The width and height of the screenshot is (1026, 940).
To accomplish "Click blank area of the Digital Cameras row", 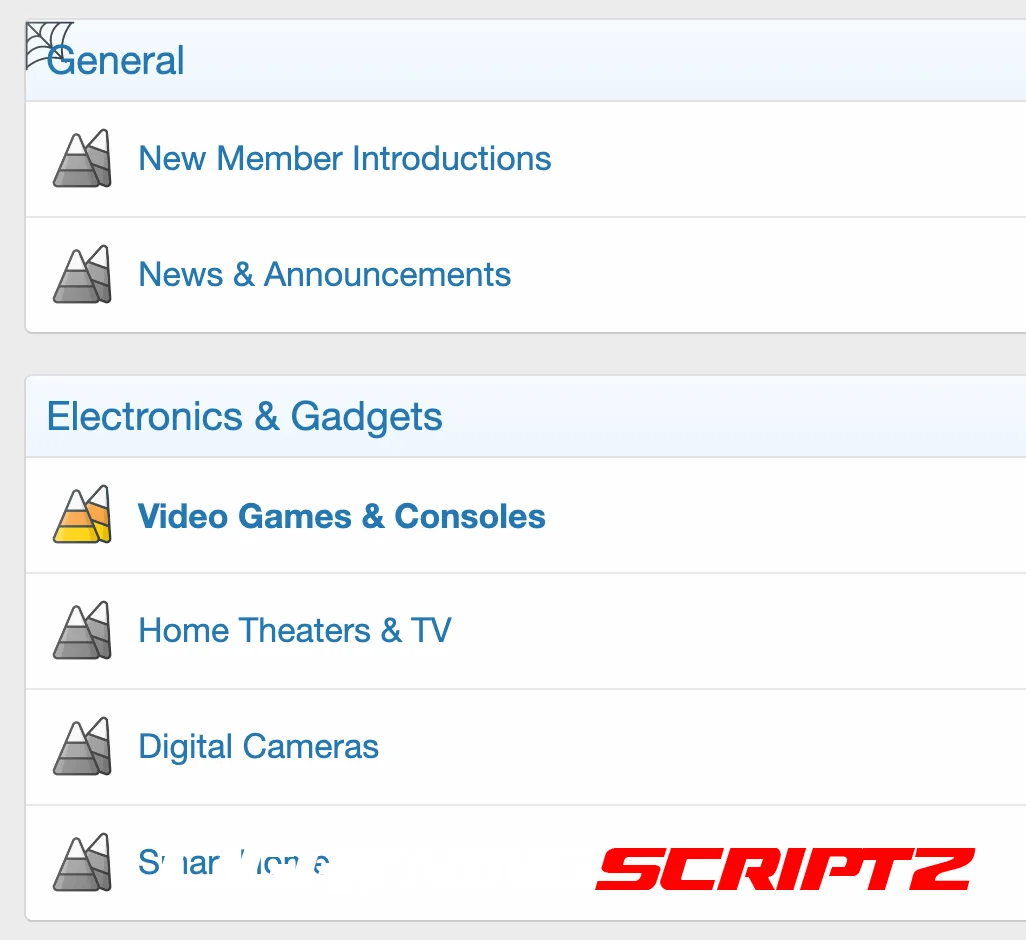I will click(700, 747).
